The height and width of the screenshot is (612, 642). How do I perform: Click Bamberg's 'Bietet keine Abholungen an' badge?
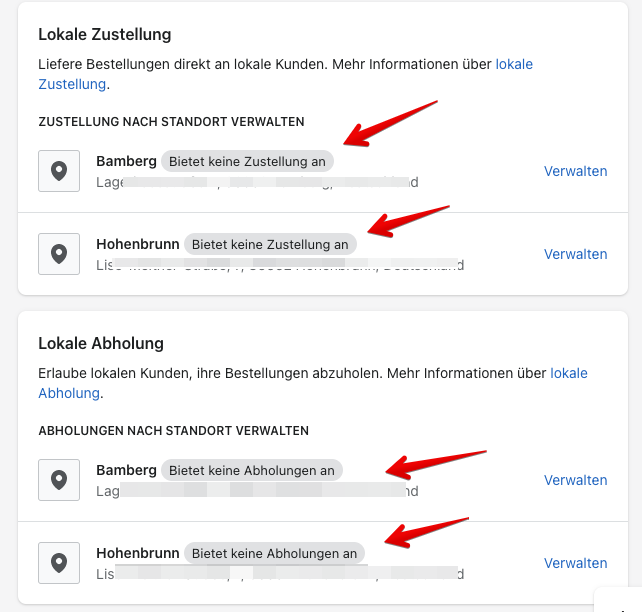251,470
